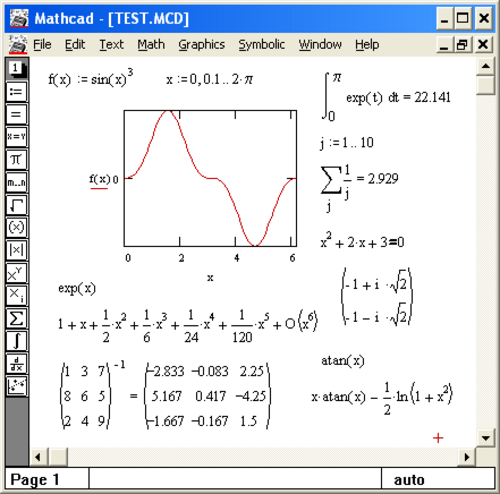The height and width of the screenshot is (494, 500).
Task: Click the vertical scrollbar up arrow
Action: tap(486, 66)
